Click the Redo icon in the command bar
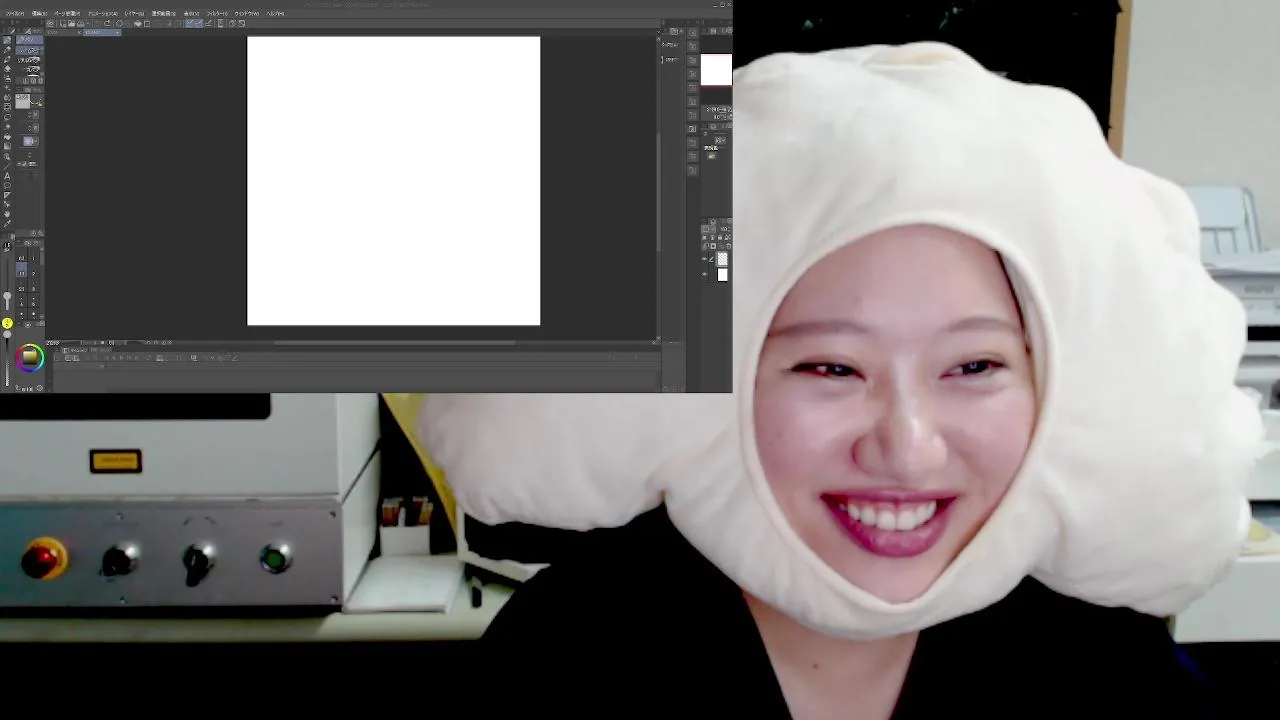The width and height of the screenshot is (1280, 720). click(107, 23)
